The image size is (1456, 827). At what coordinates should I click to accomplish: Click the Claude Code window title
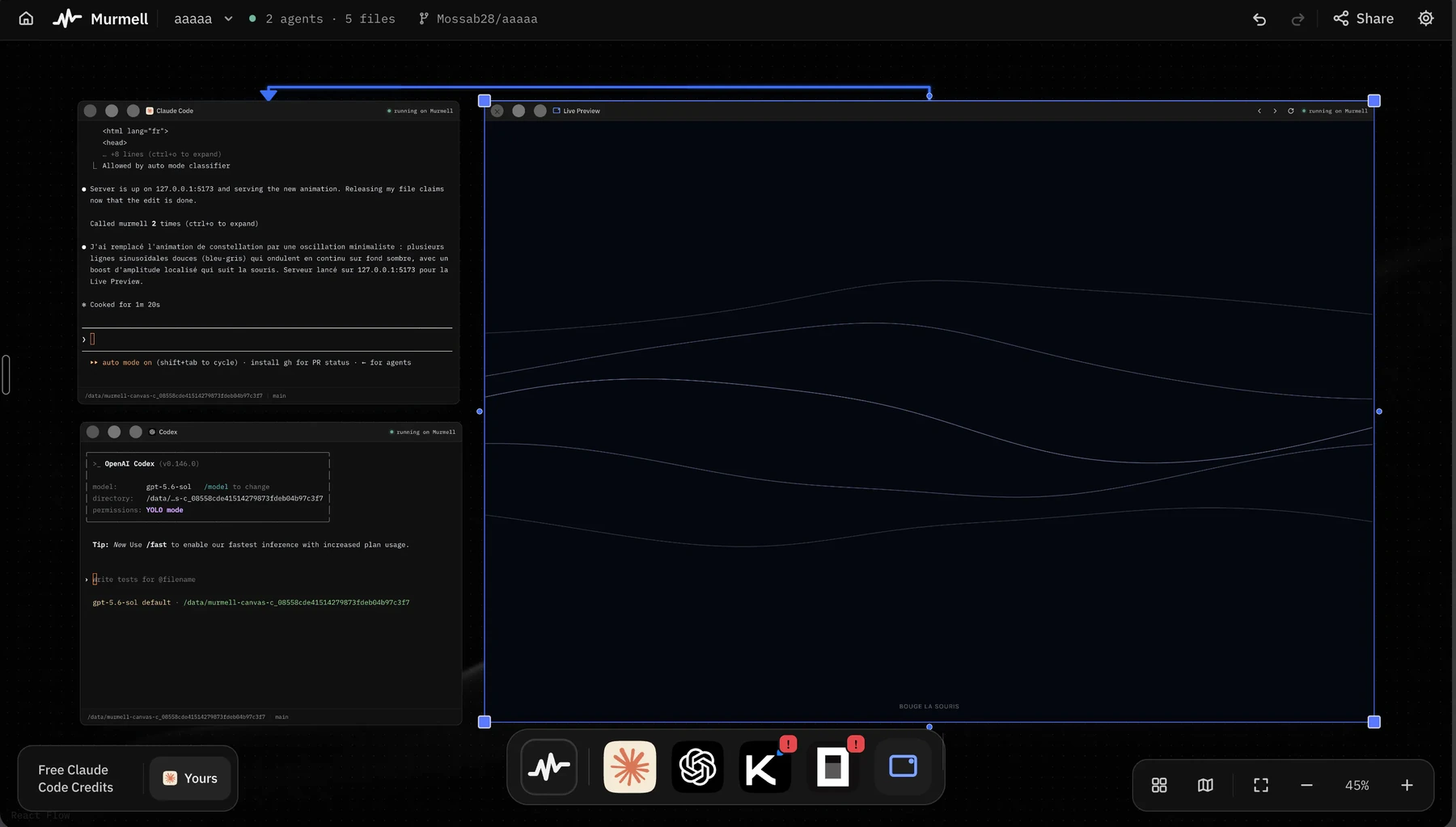pyautogui.click(x=175, y=111)
